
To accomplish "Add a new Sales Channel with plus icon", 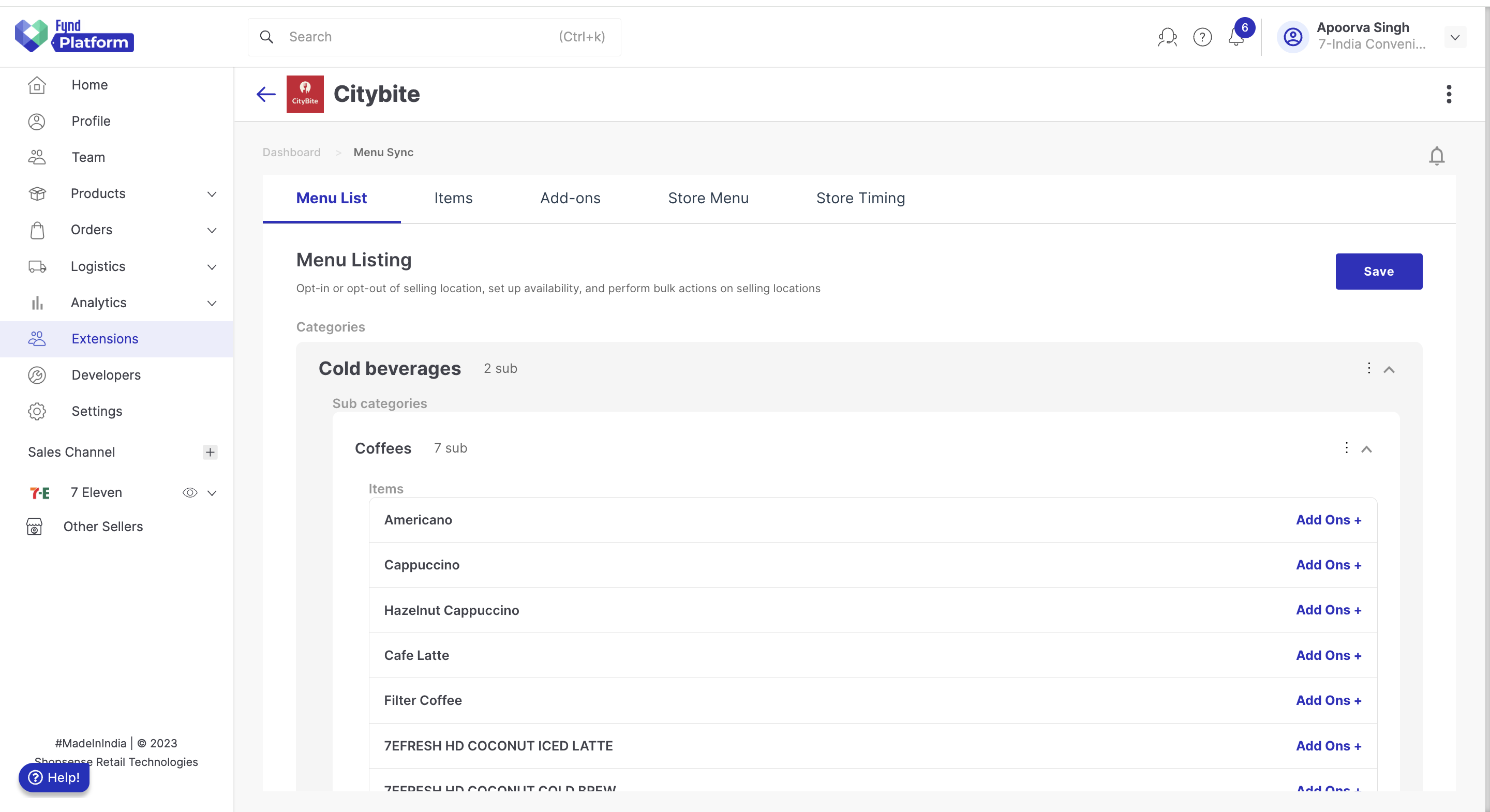I will 210,452.
